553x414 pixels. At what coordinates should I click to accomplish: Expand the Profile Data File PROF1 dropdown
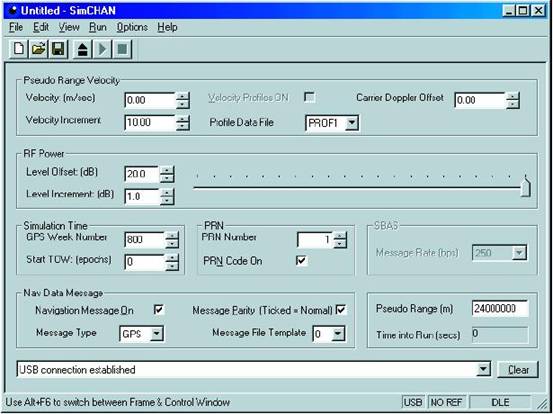[x=352, y=123]
